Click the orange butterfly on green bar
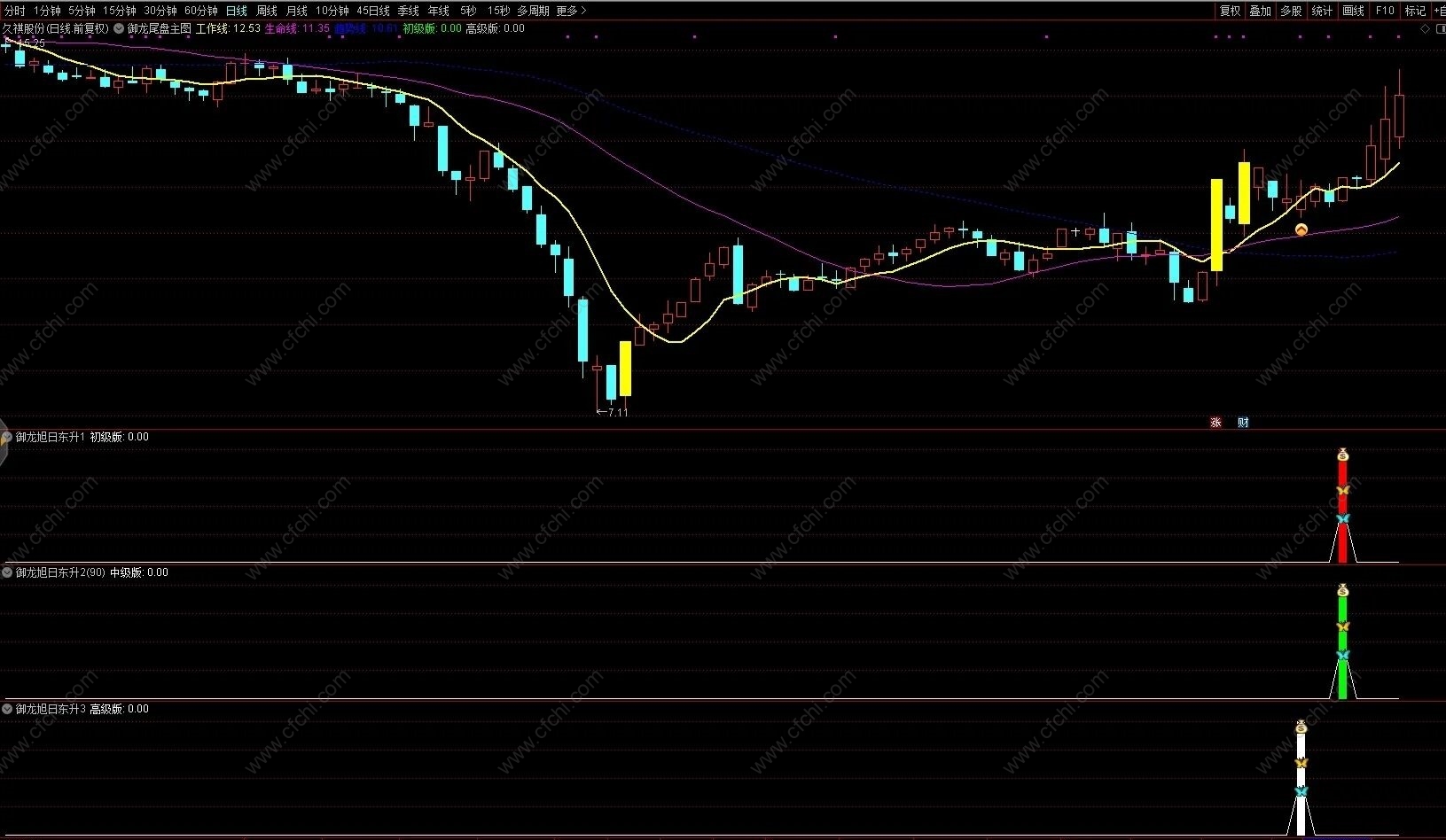This screenshot has width=1446, height=840. (1342, 626)
